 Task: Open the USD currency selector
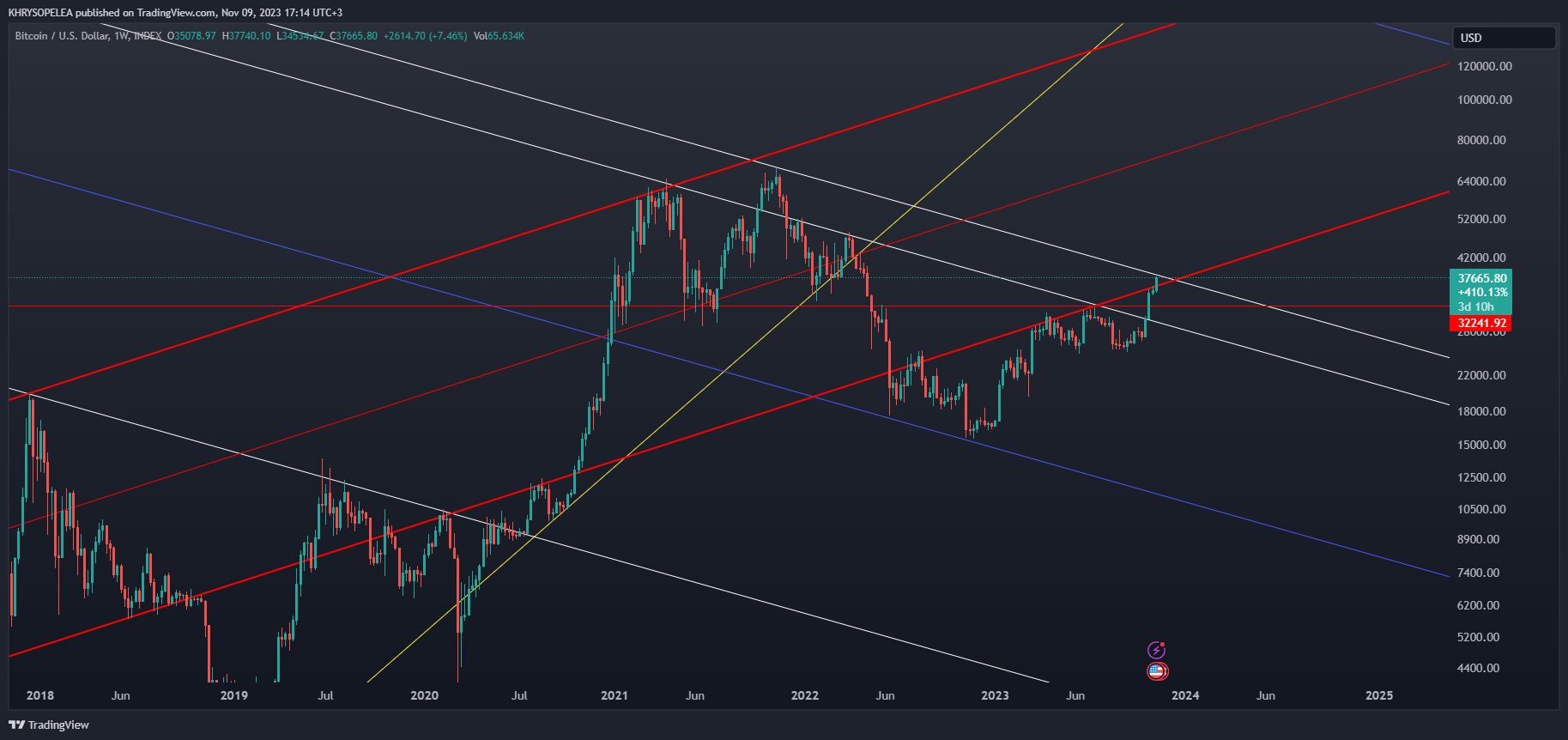pyautogui.click(x=1504, y=38)
